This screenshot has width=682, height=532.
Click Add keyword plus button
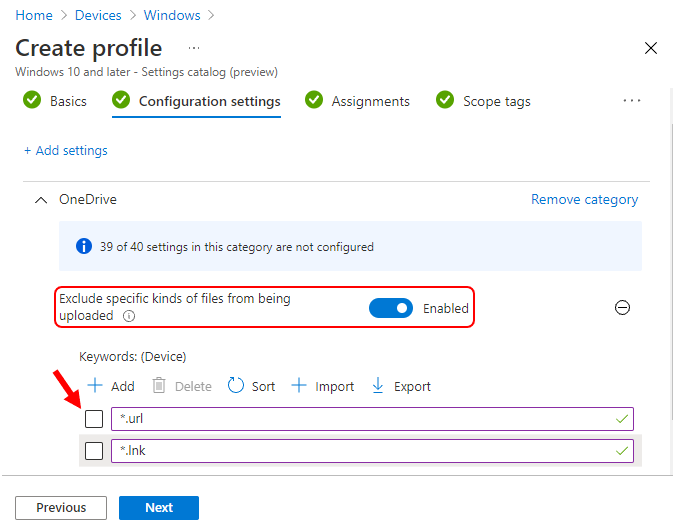coord(111,386)
